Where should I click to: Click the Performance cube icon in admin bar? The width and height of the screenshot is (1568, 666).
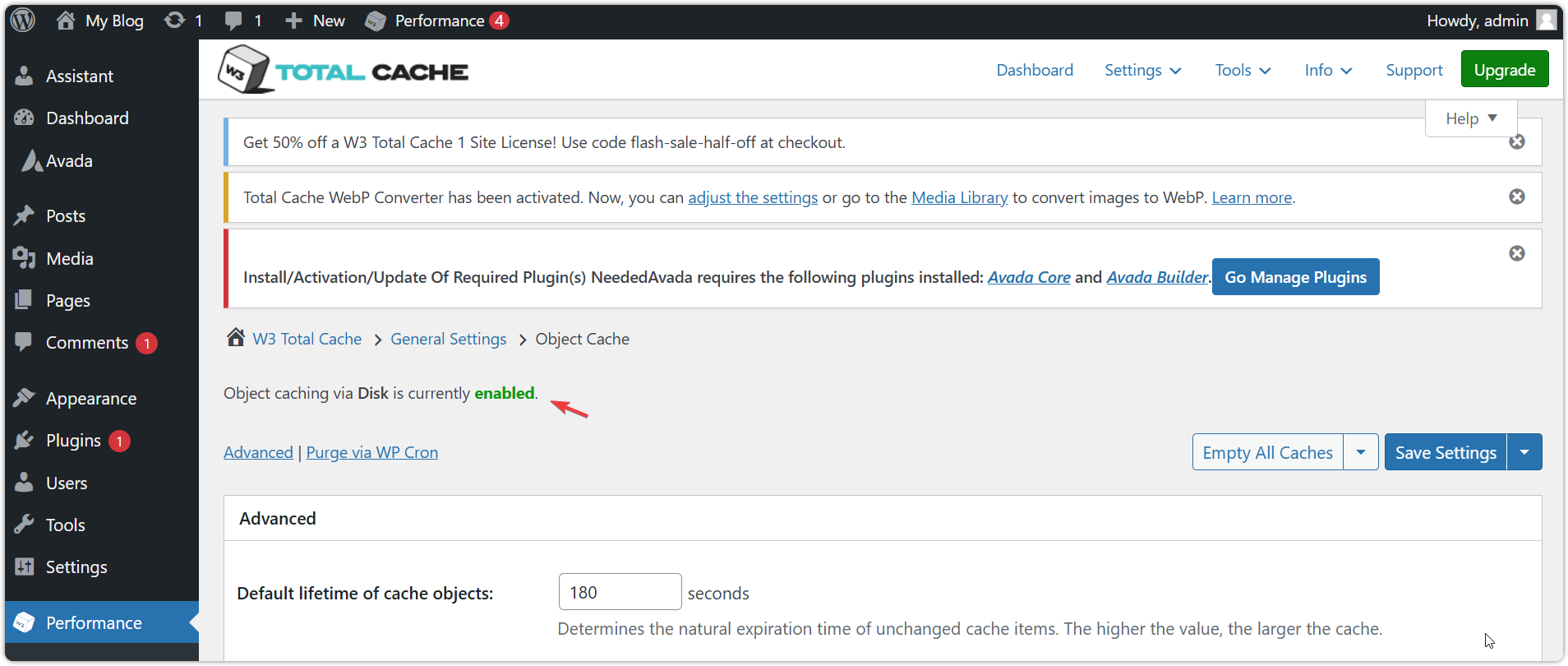[376, 21]
